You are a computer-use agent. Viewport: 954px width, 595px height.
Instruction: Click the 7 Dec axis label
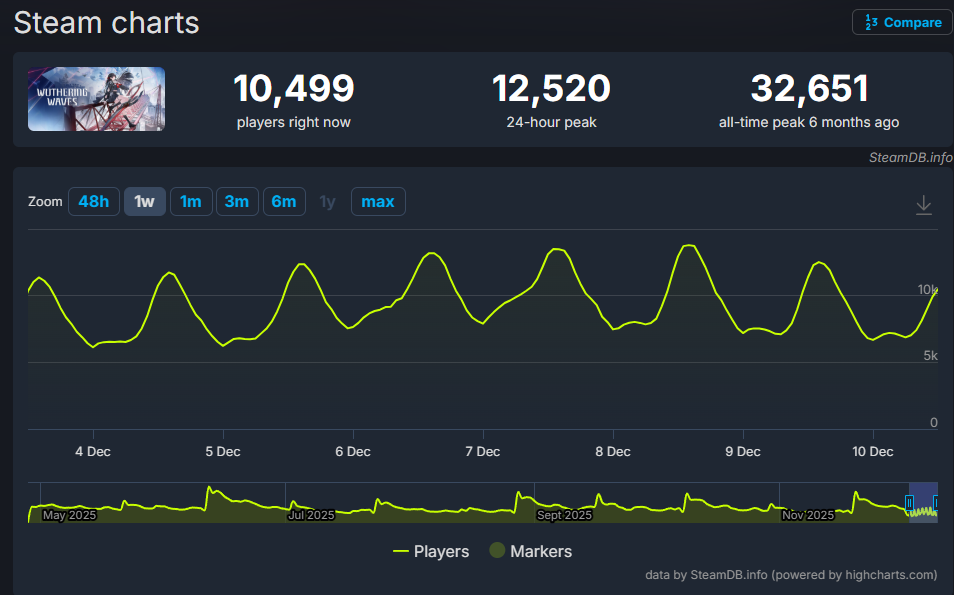[x=482, y=451]
